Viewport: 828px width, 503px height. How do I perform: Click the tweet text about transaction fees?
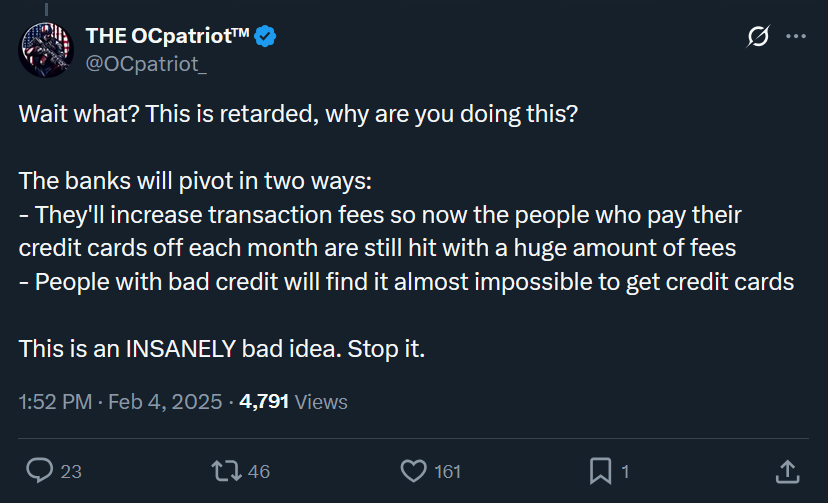point(380,231)
